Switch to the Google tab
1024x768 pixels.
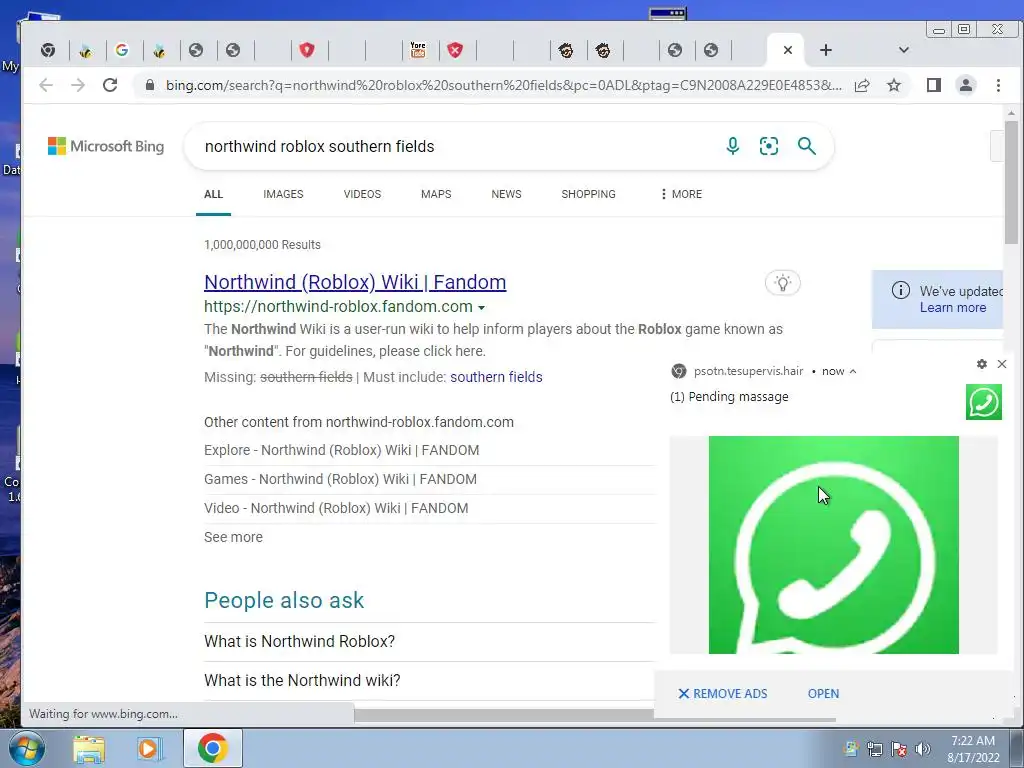click(x=121, y=50)
